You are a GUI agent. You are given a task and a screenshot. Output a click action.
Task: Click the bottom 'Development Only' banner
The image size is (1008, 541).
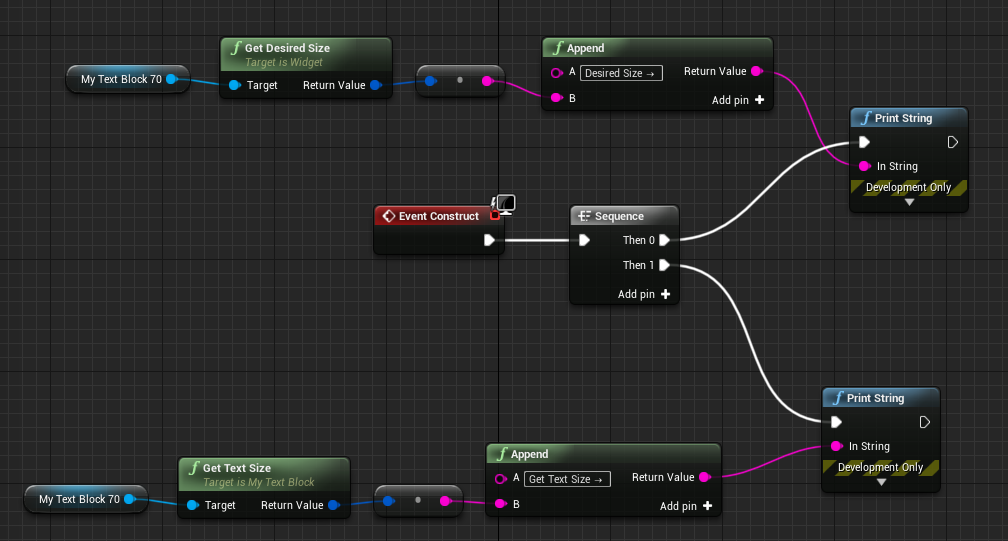coord(880,467)
